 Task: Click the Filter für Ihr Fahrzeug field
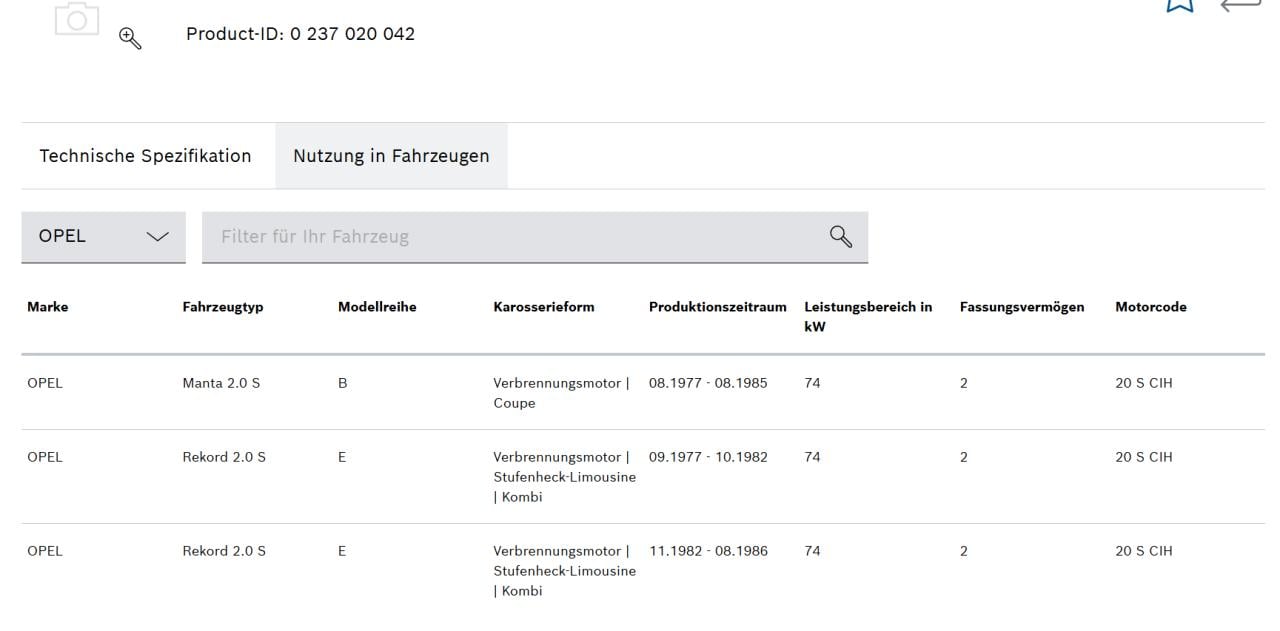tap(500, 236)
